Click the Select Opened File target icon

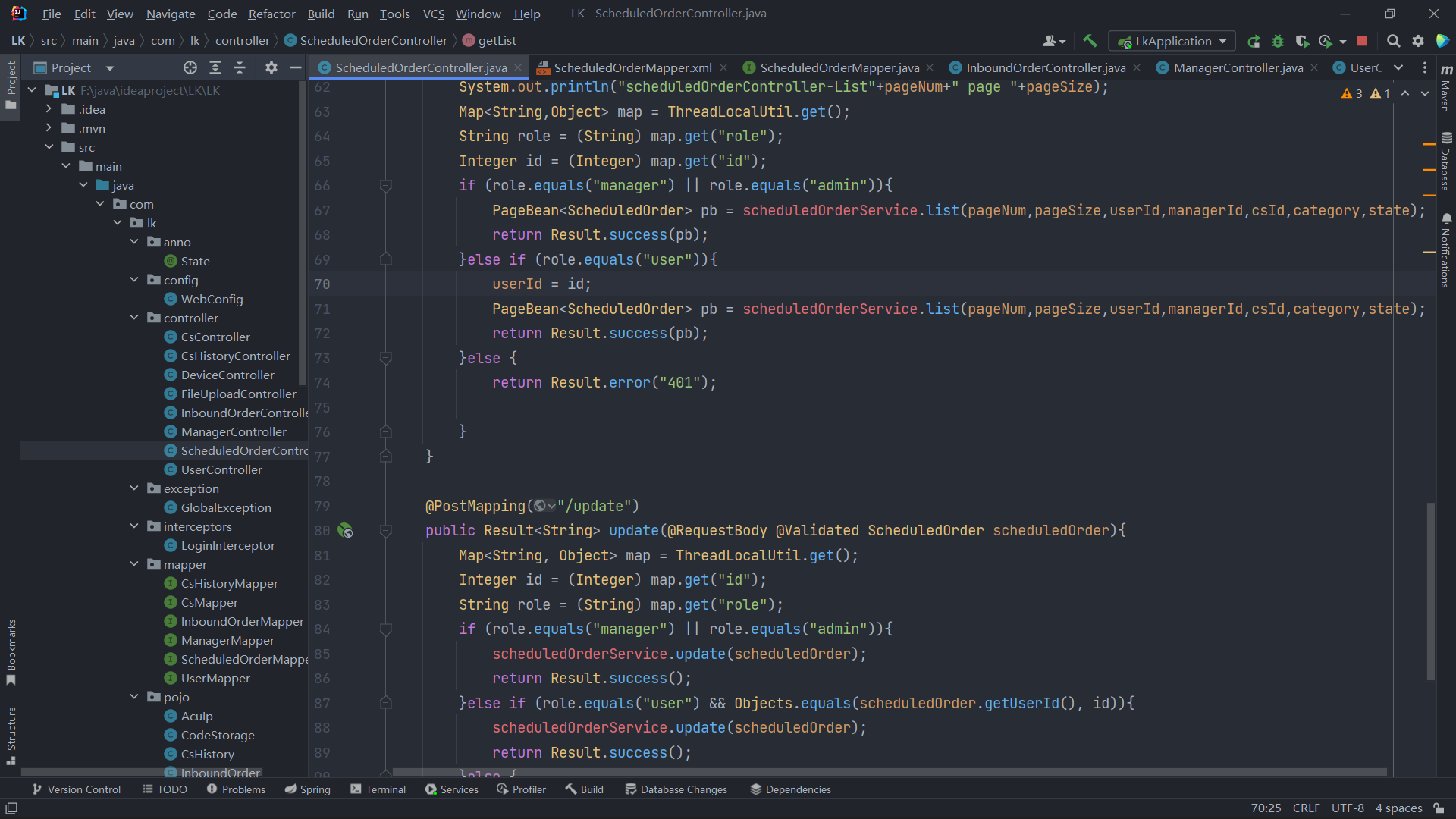pos(190,67)
